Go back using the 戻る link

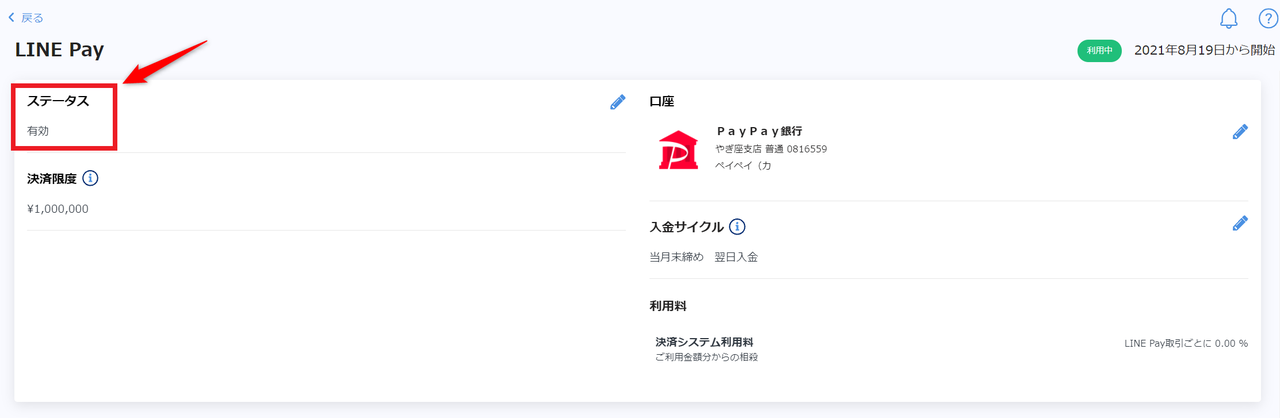[x=26, y=18]
